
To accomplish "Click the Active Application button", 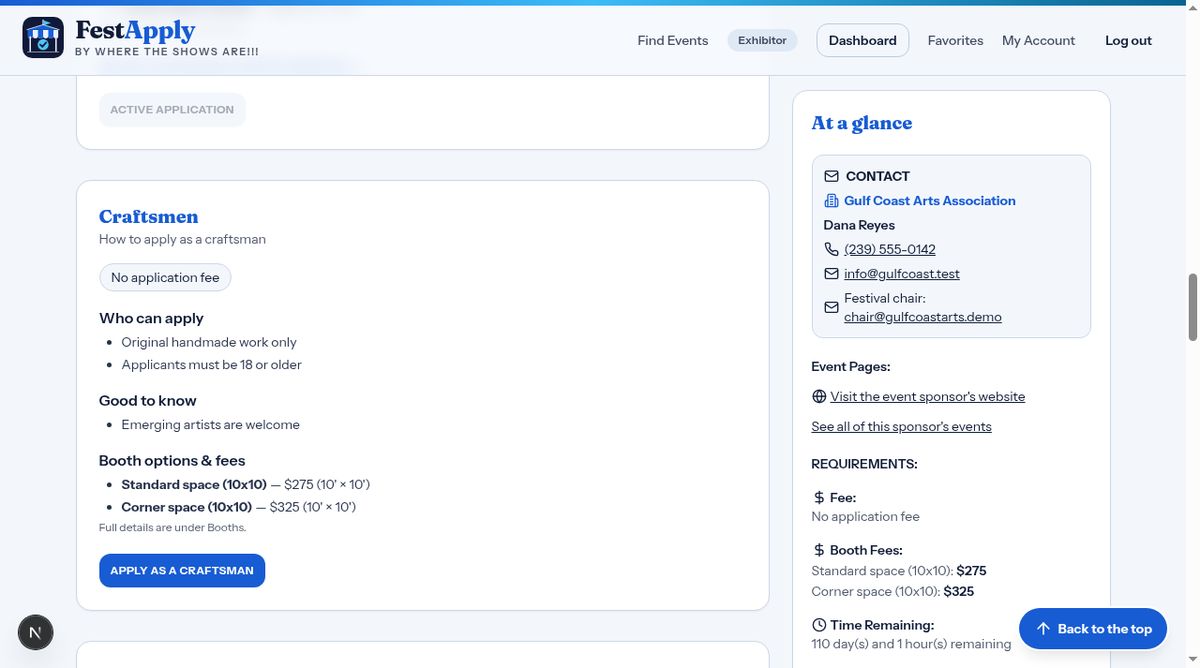I will pos(172,110).
